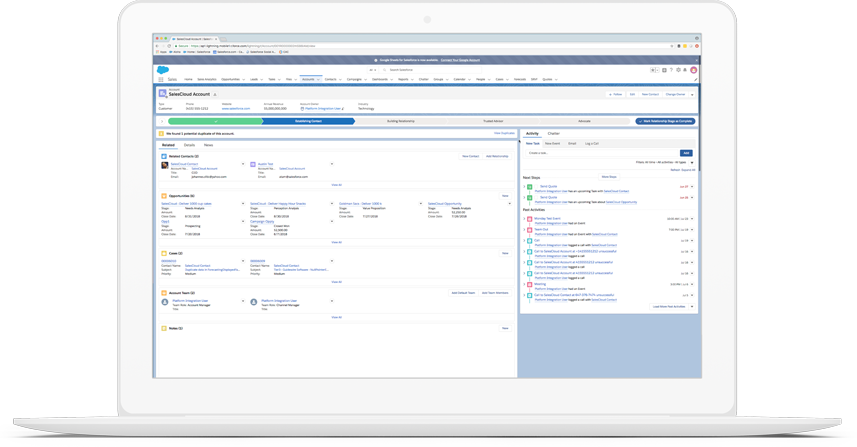Expand the path sidebar chevron
Screen dimensions: 857x447
(x=162, y=121)
